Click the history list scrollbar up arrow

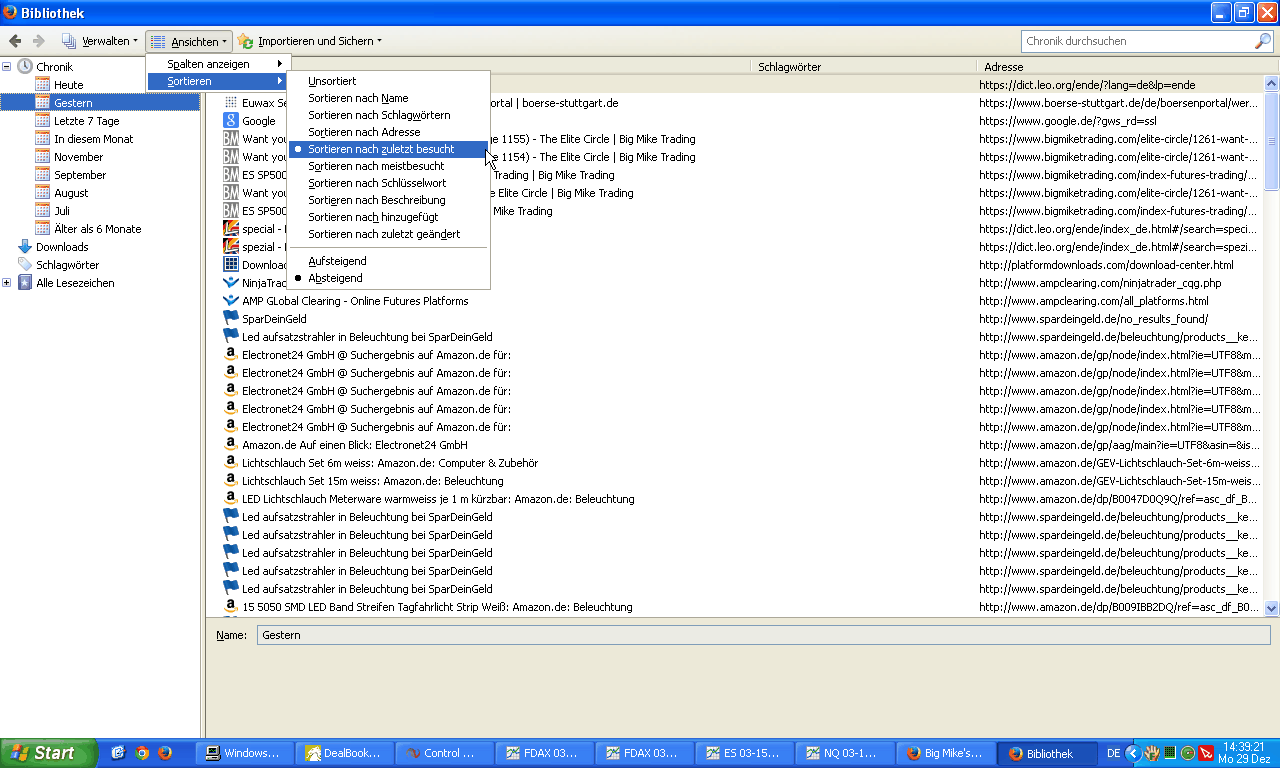(1272, 84)
